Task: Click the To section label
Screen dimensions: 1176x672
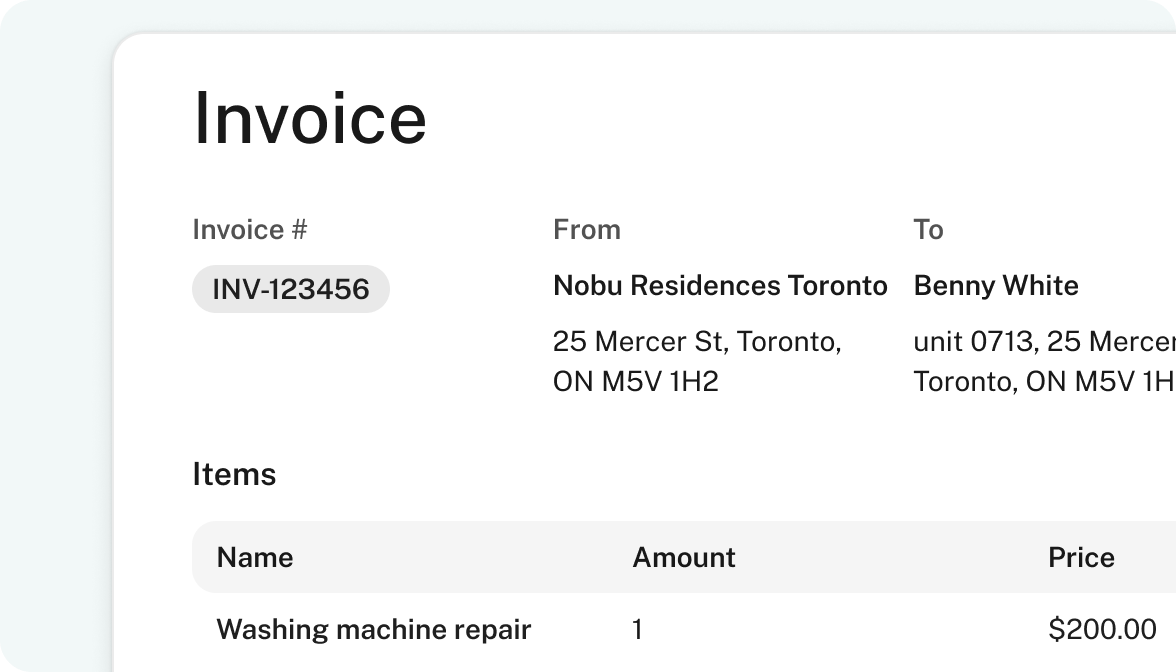Action: [928, 230]
